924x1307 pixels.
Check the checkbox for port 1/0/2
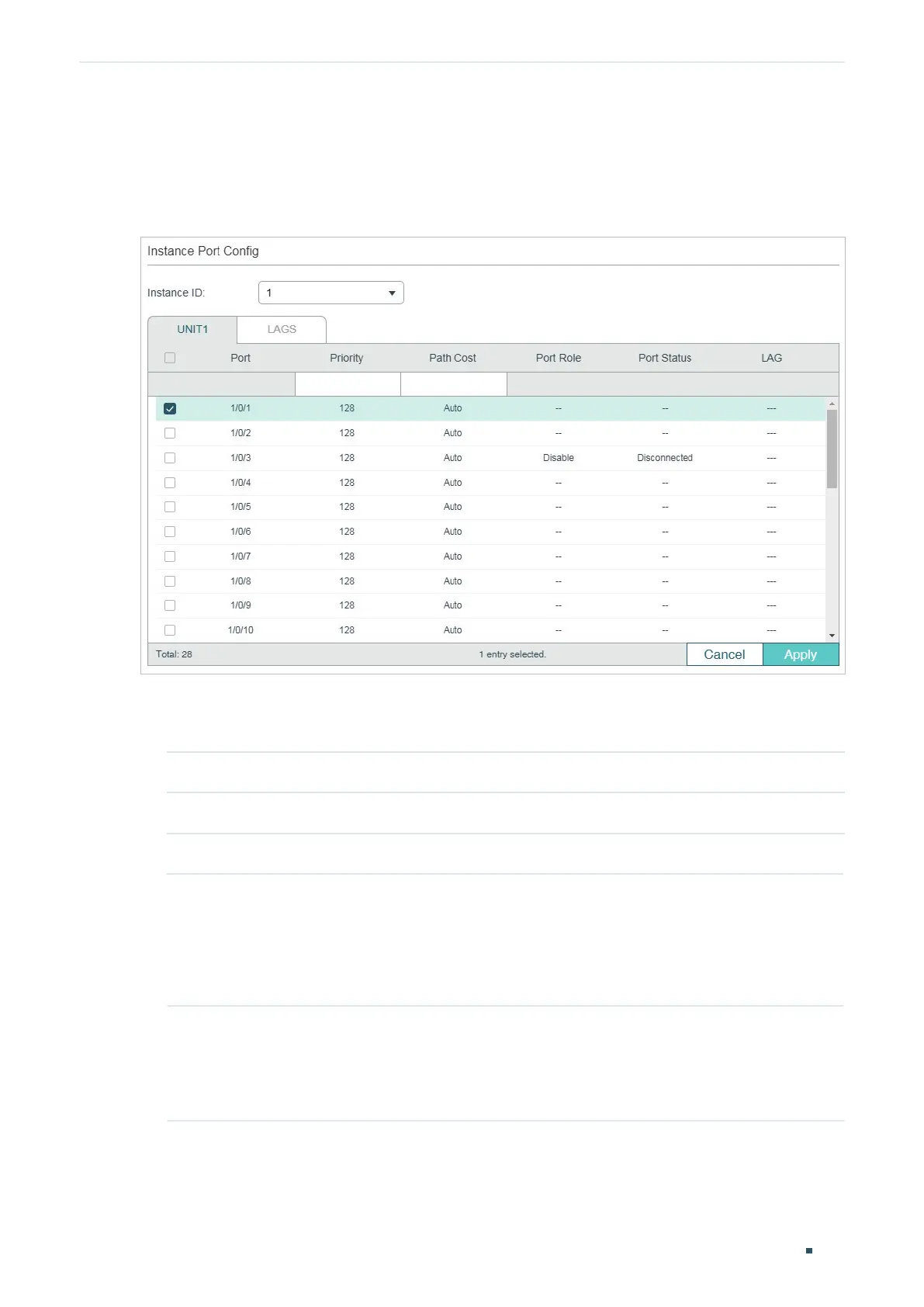coord(170,433)
